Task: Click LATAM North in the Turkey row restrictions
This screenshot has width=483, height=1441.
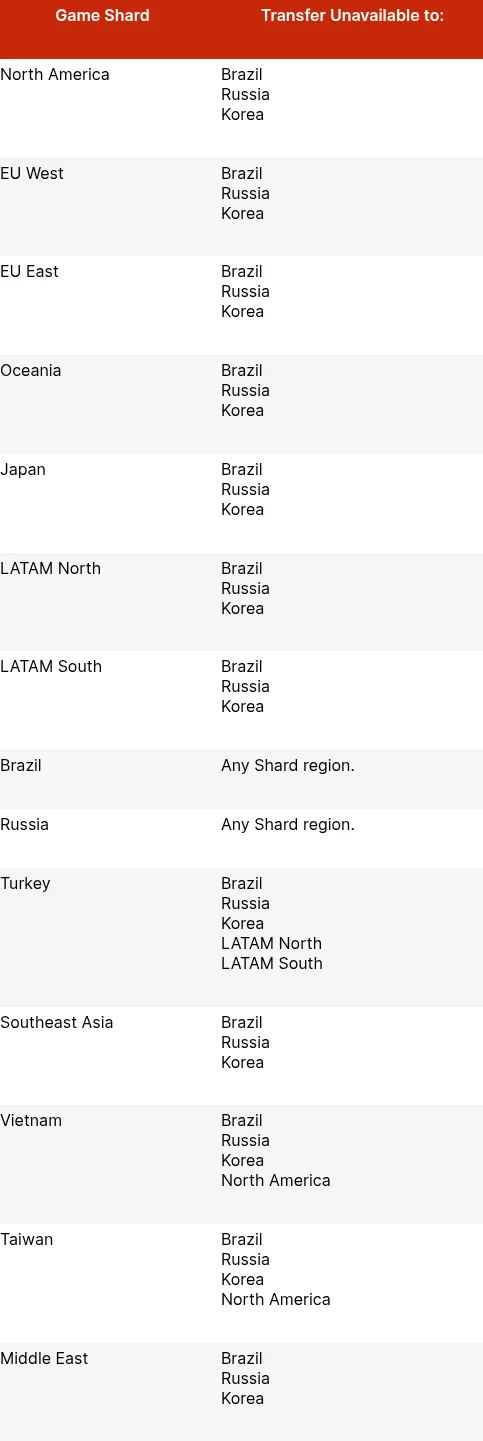Action: (x=272, y=944)
